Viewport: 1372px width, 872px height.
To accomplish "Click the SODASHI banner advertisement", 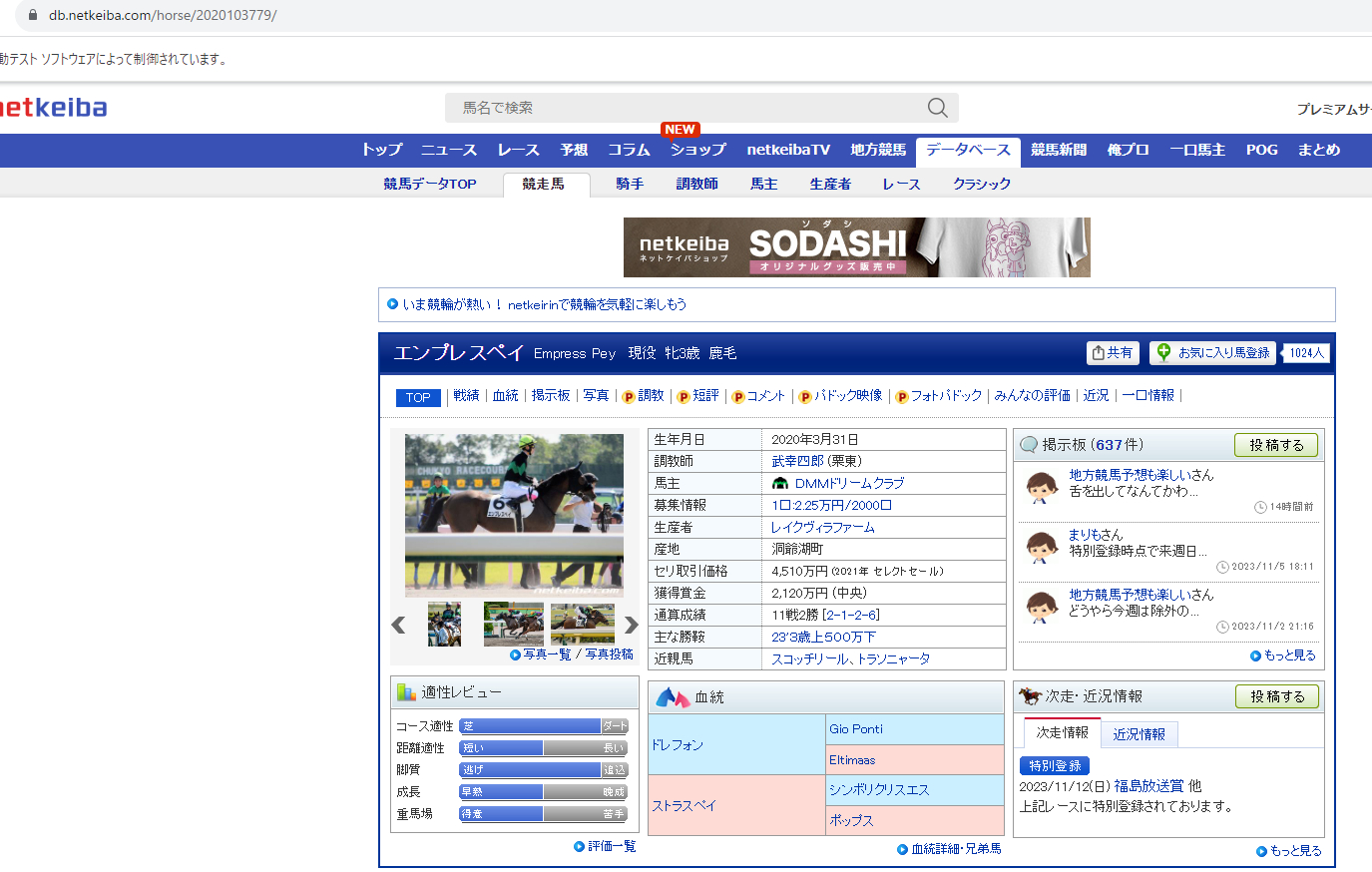I will click(x=856, y=247).
